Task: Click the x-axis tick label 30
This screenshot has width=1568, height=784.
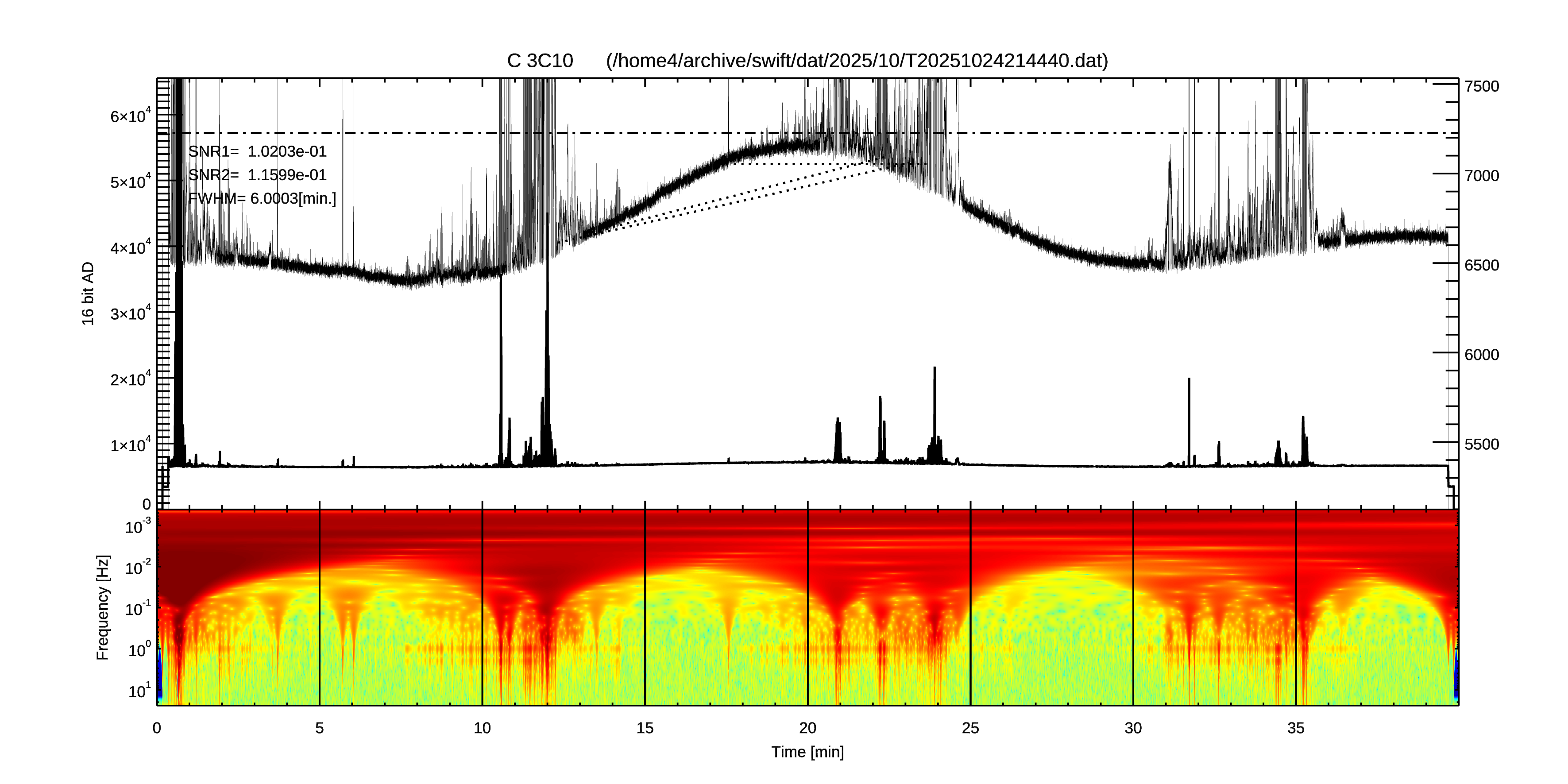Action: 1133,728
